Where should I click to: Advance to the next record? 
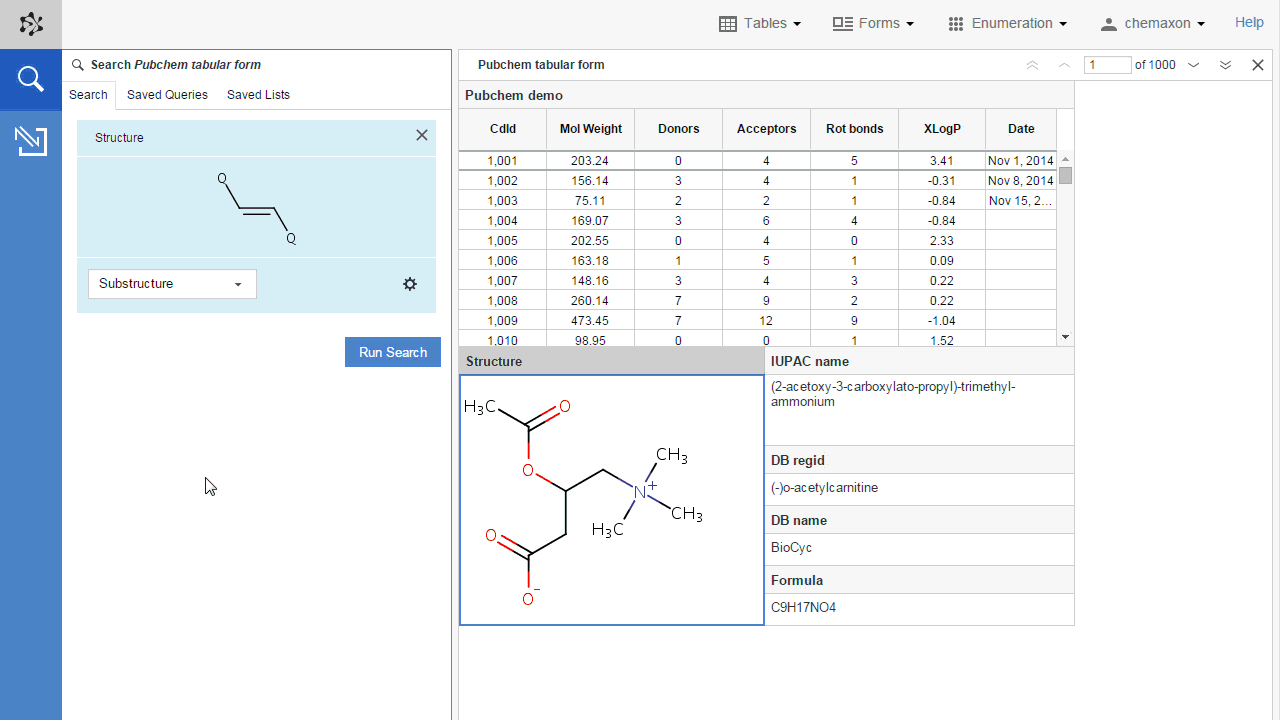(1193, 65)
